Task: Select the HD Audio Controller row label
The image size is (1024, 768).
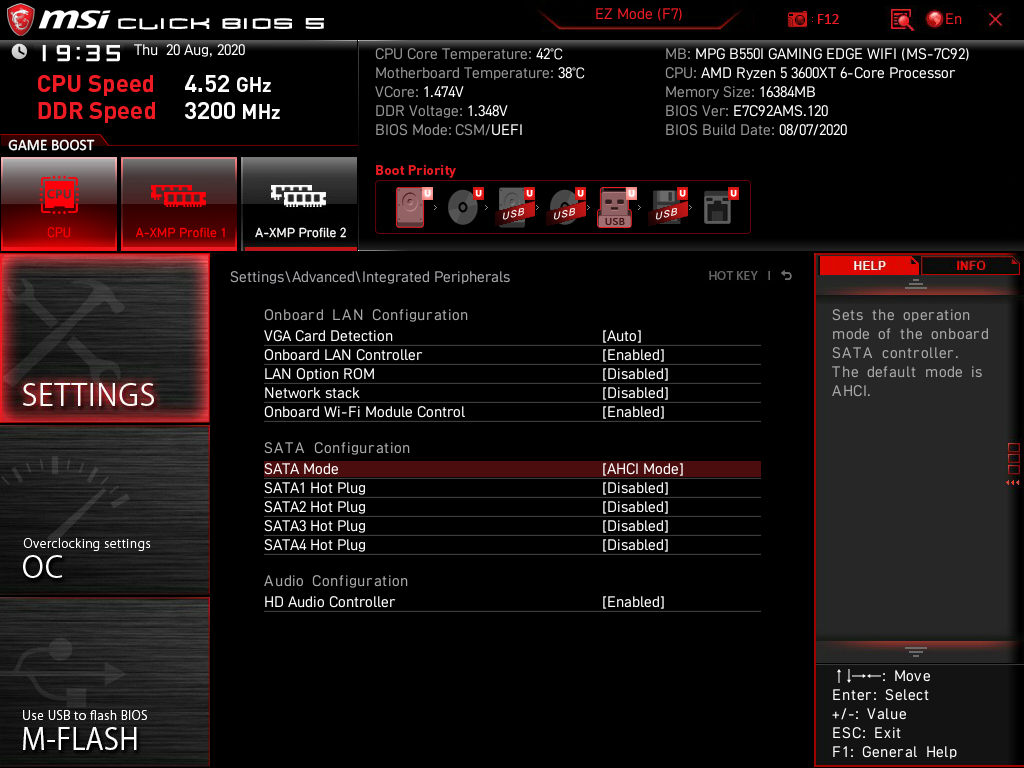Action: click(x=329, y=601)
